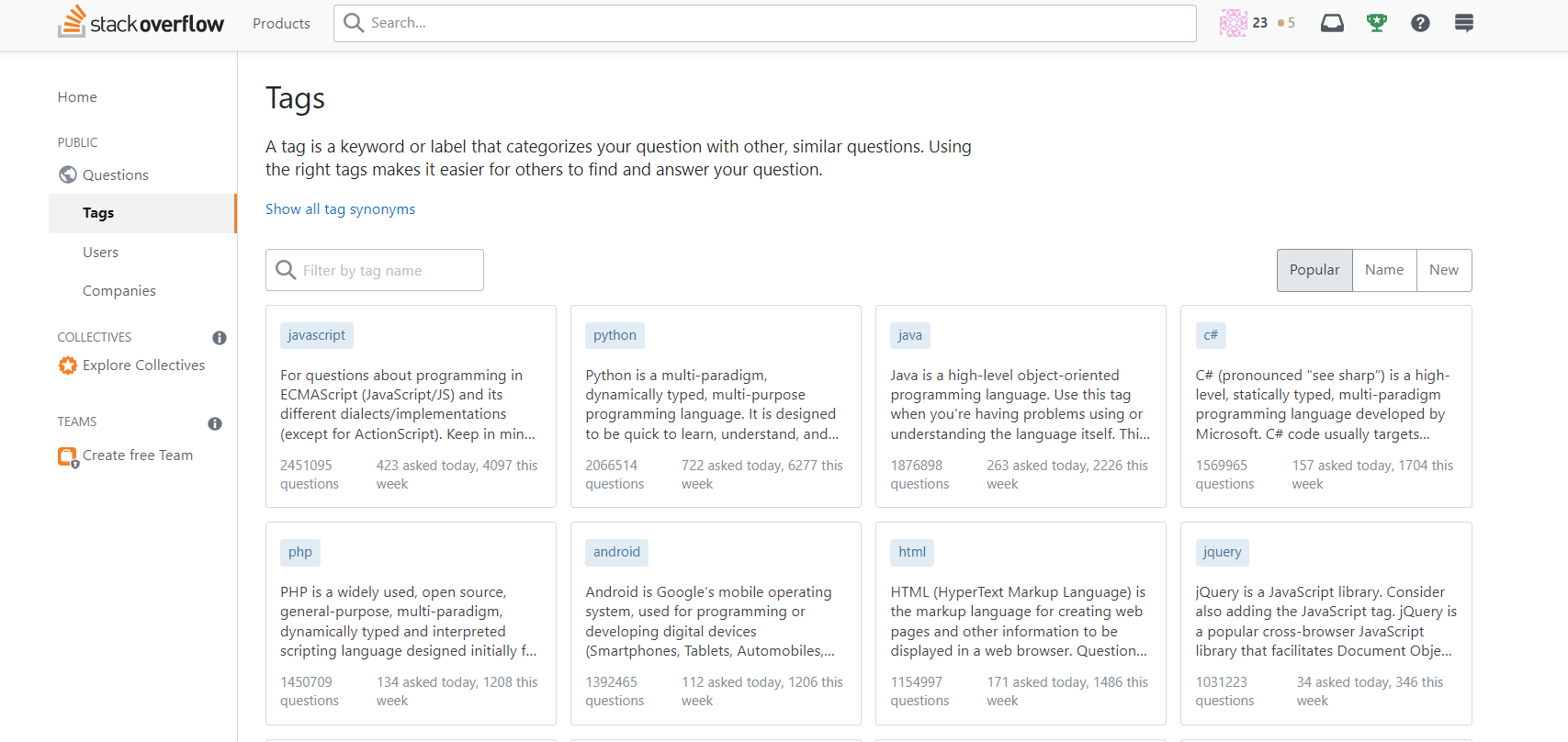Click '34 asked today' under jquery

click(1344, 682)
